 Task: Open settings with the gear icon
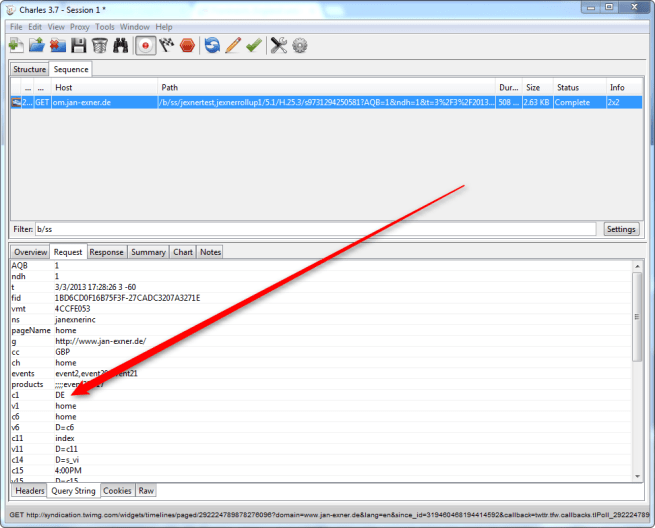(300, 45)
